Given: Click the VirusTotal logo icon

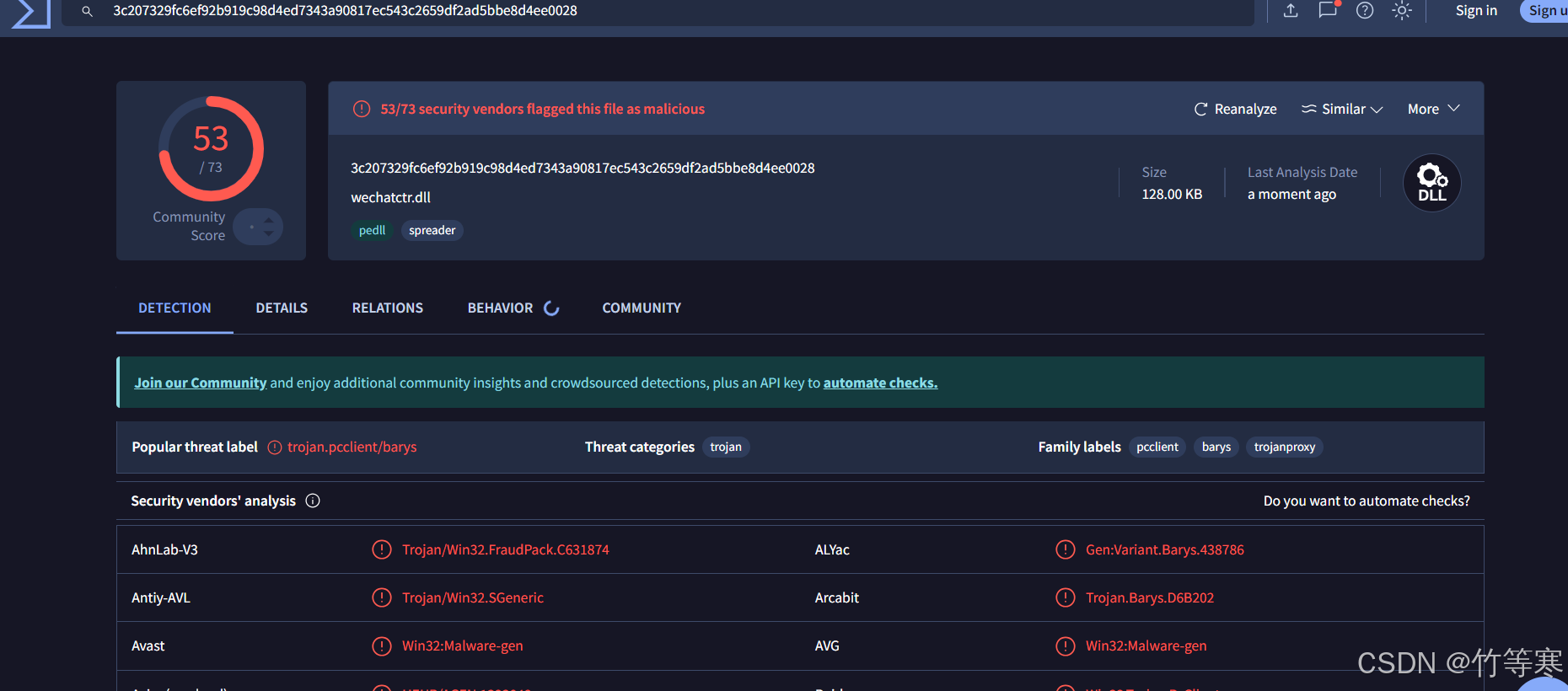Looking at the screenshot, I should coord(31,13).
